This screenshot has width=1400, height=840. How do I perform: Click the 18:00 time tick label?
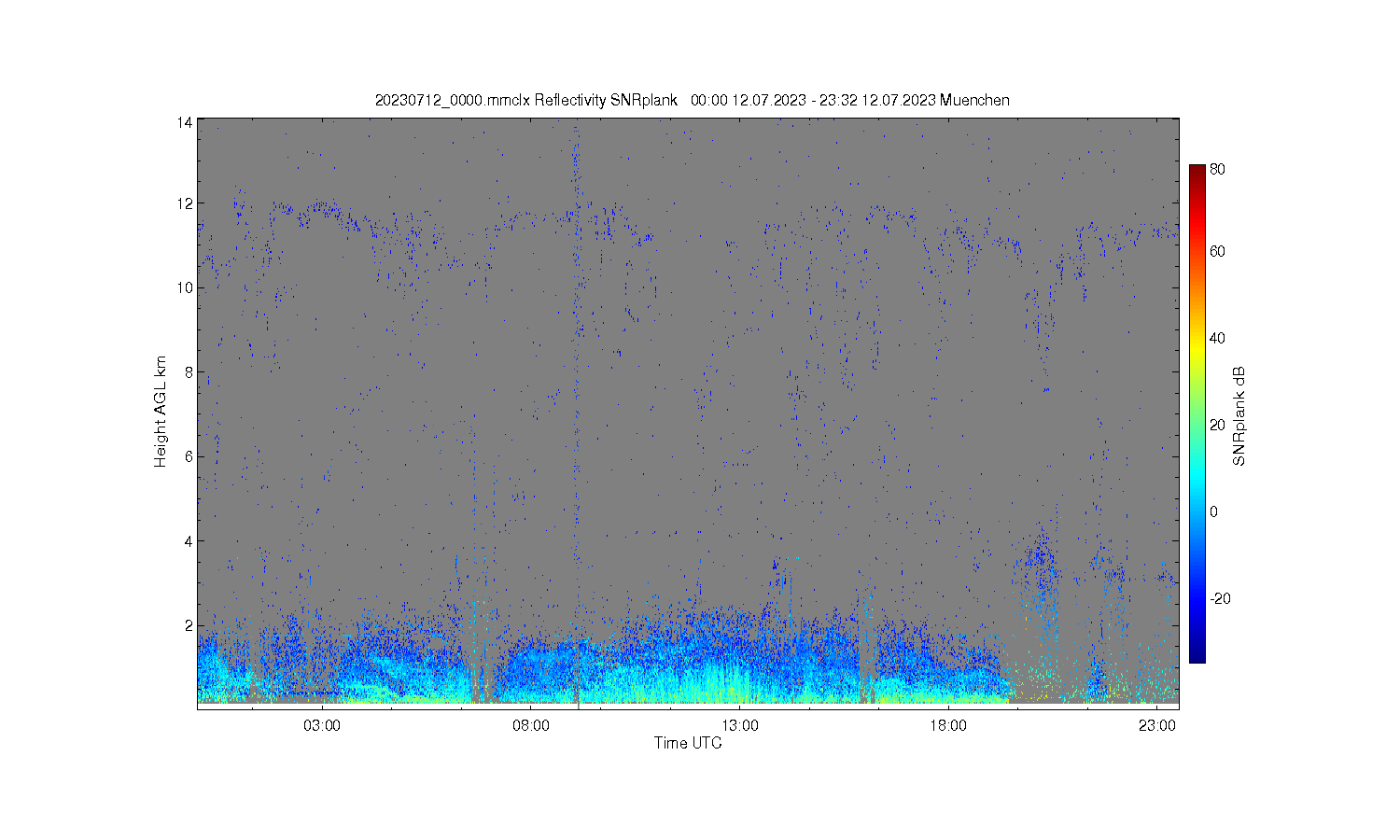948,725
